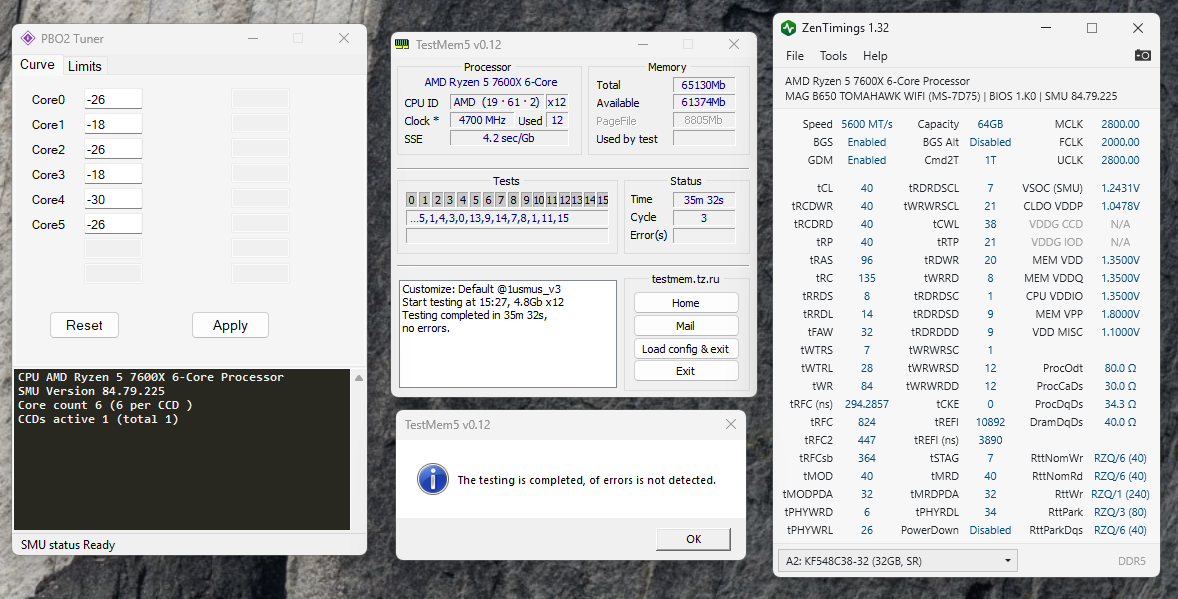Click SMU status Ready in status bar
The image size is (1178, 599).
68,545
